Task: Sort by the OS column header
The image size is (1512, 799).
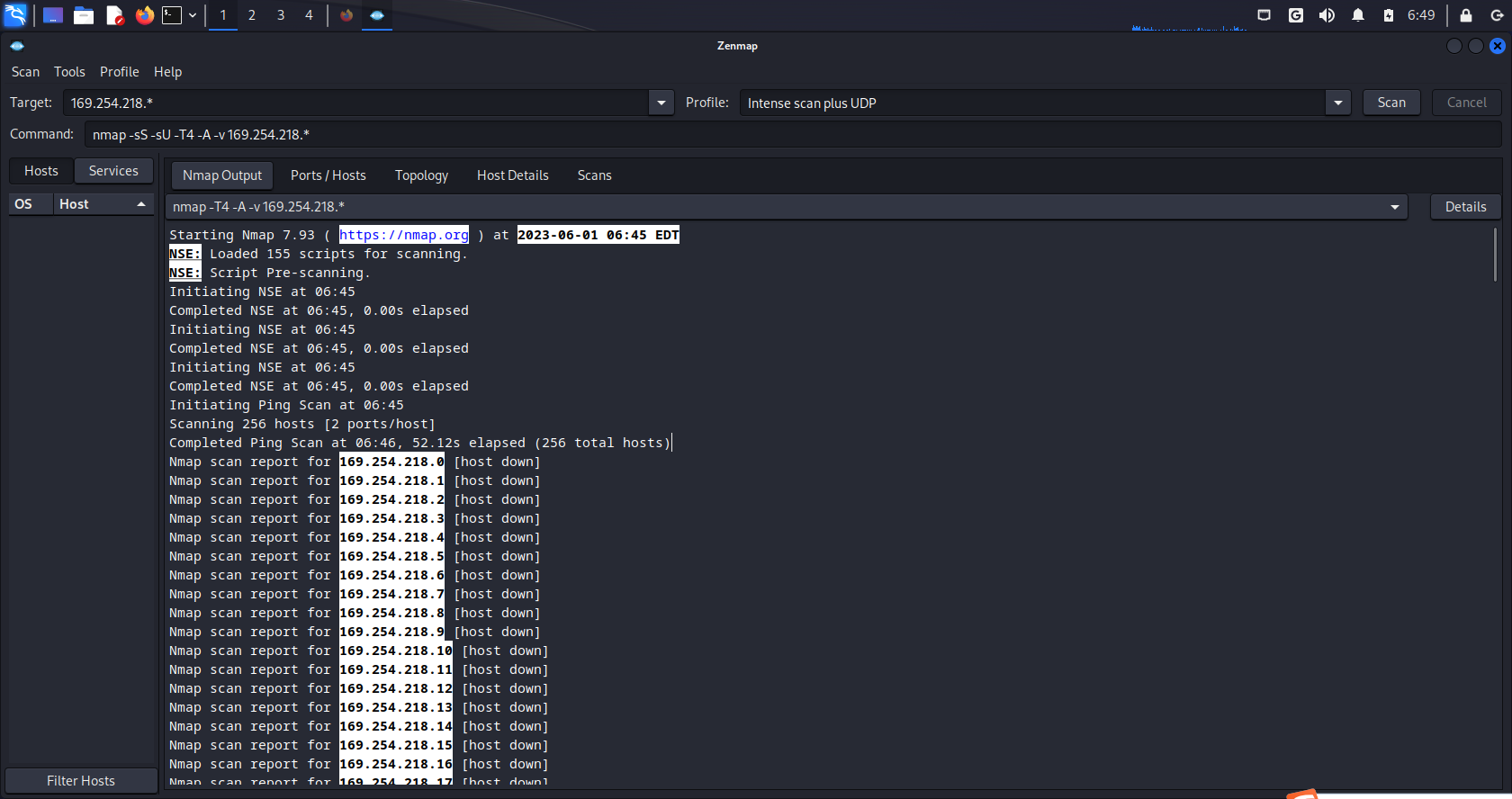Action: click(x=31, y=204)
